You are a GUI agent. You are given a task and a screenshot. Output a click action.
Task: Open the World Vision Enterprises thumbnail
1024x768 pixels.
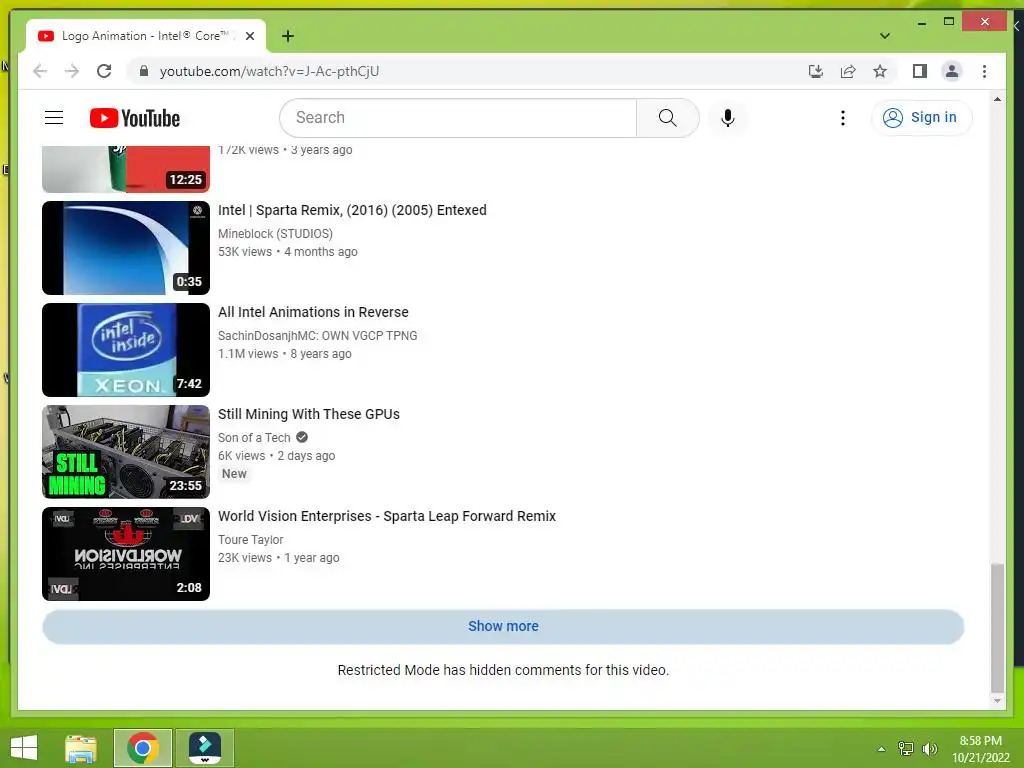(x=126, y=553)
